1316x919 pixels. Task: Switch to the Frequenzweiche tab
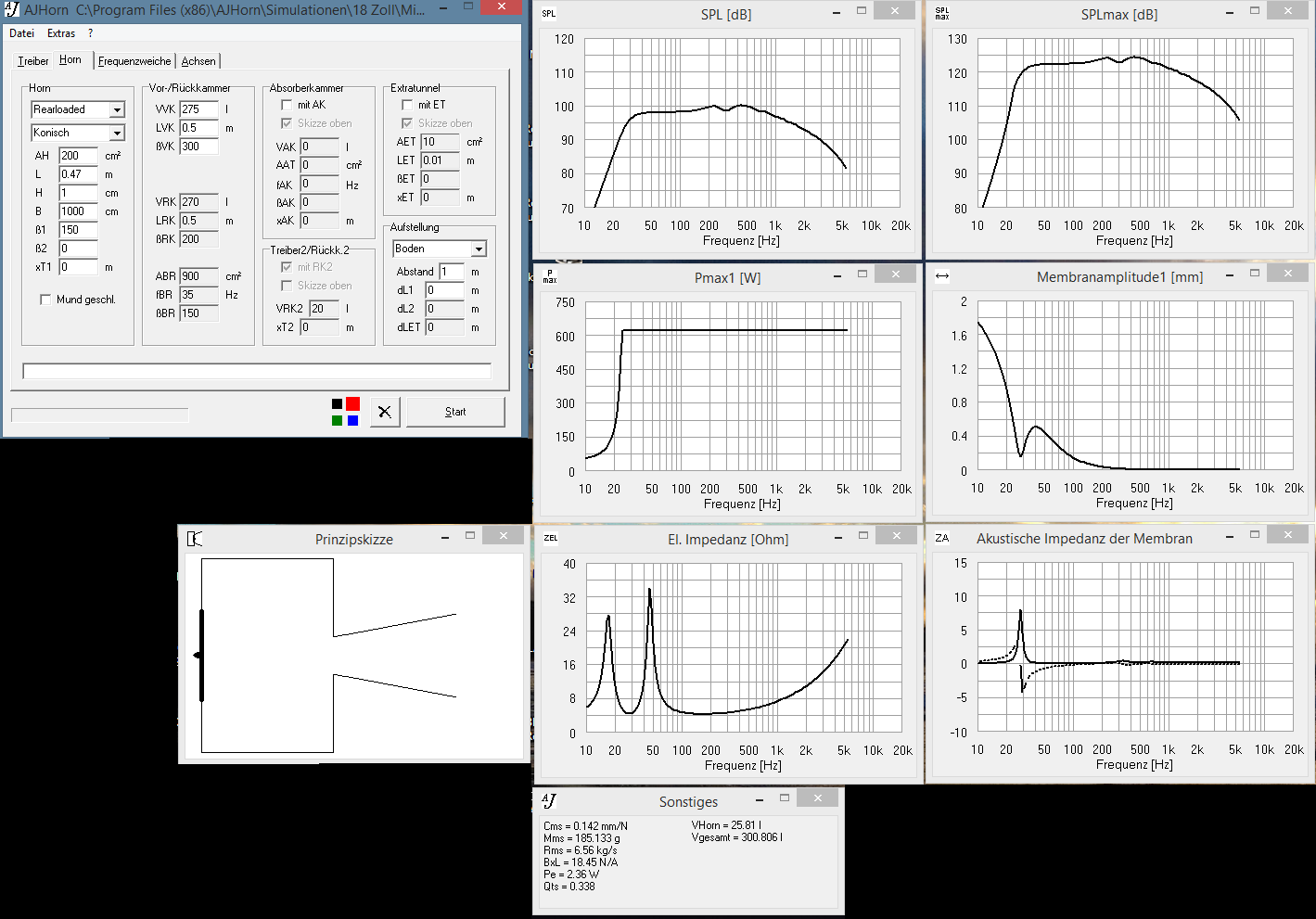pyautogui.click(x=134, y=61)
